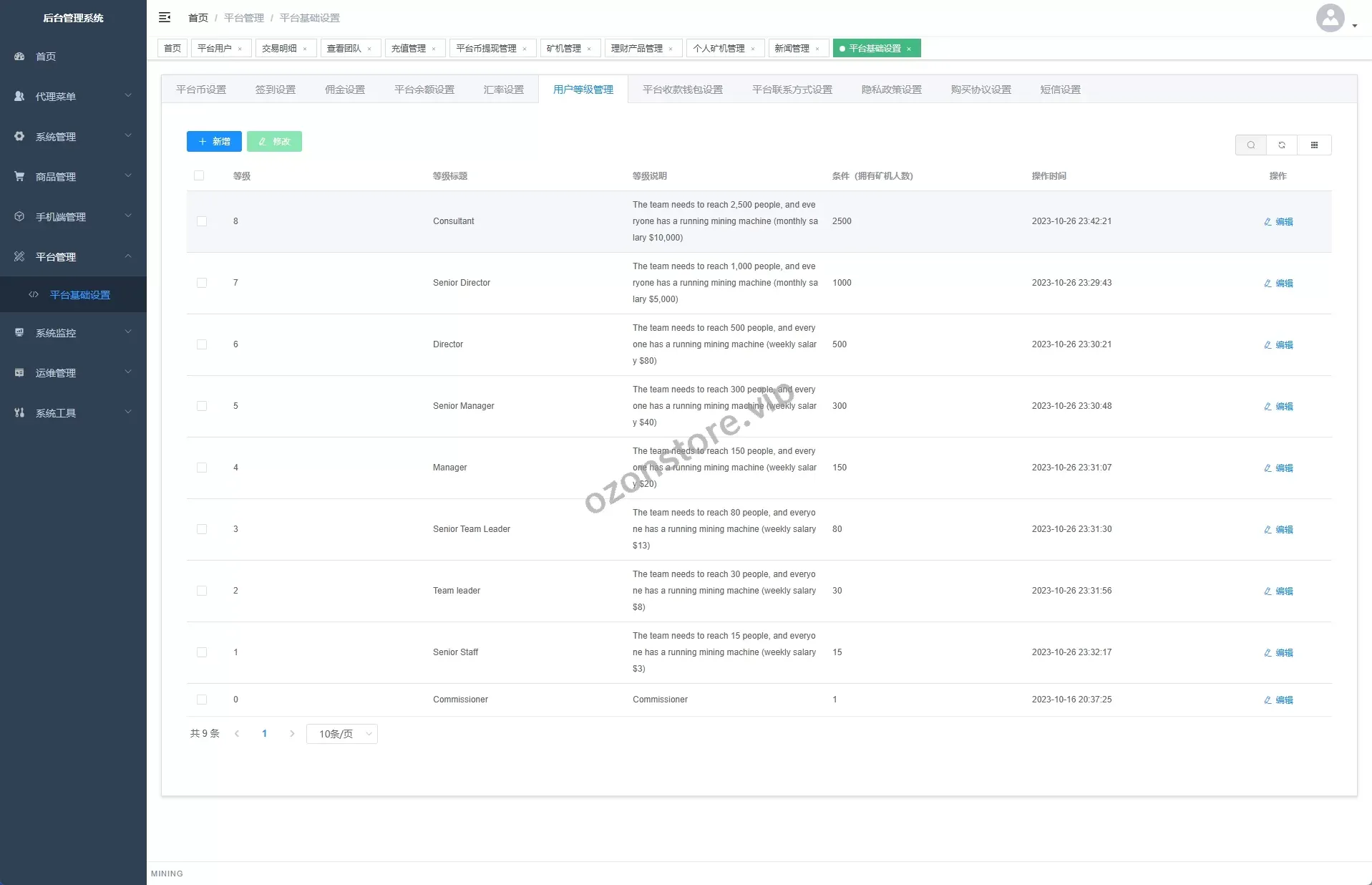Select the Commissioner row checkbox
Image resolution: width=1372 pixels, height=885 pixels.
(x=202, y=700)
